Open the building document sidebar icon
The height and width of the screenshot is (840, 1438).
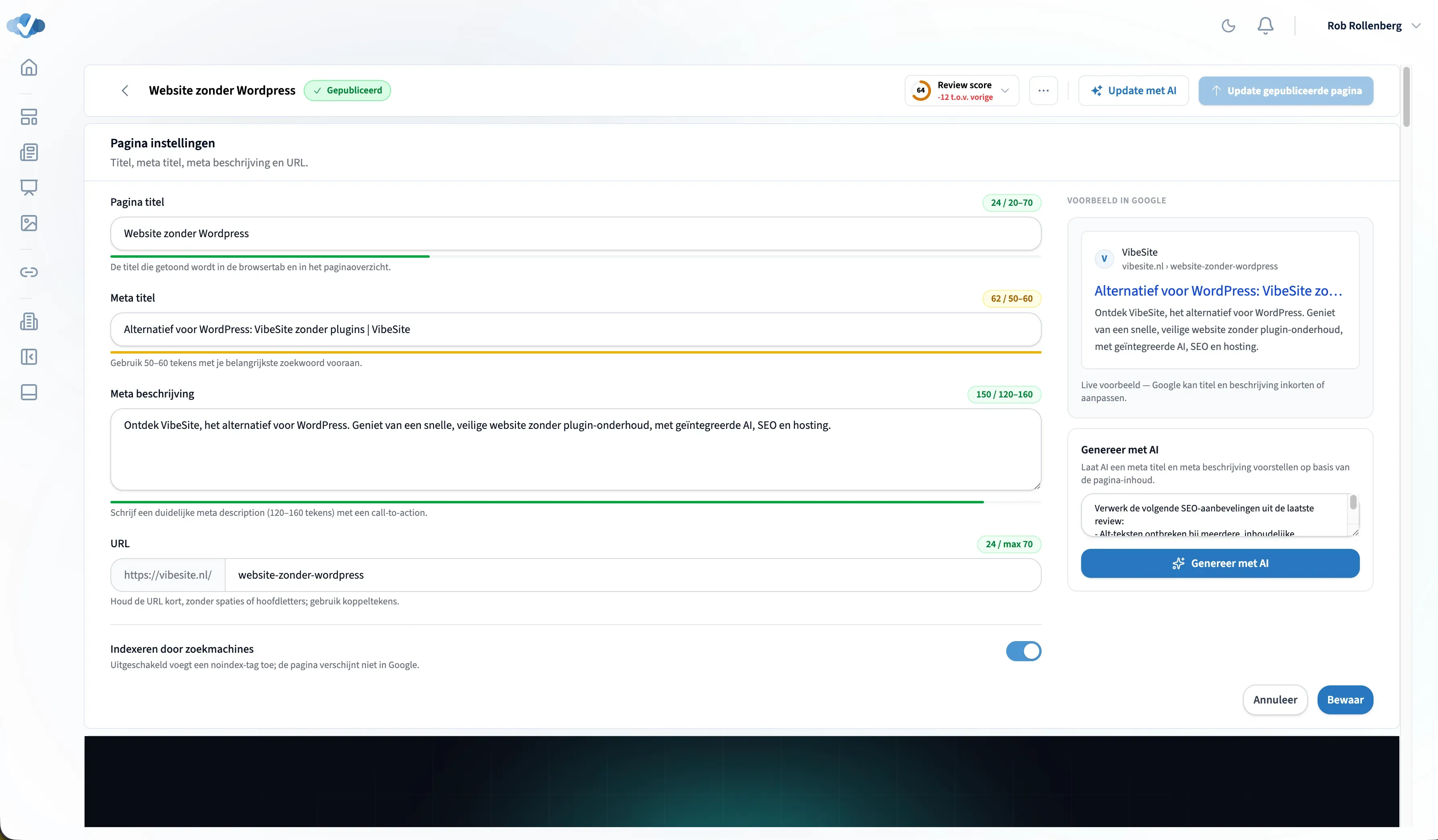coord(29,321)
